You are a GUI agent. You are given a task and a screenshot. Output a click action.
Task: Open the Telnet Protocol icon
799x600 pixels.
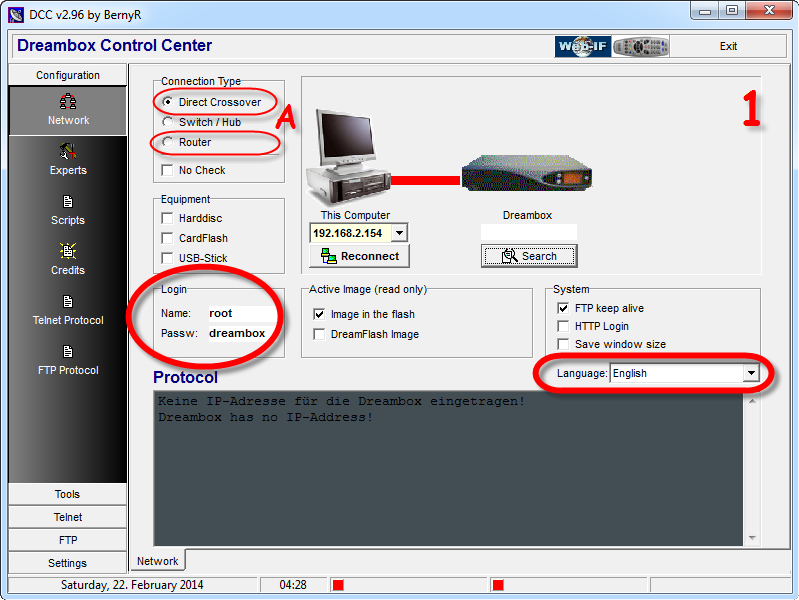tap(68, 301)
